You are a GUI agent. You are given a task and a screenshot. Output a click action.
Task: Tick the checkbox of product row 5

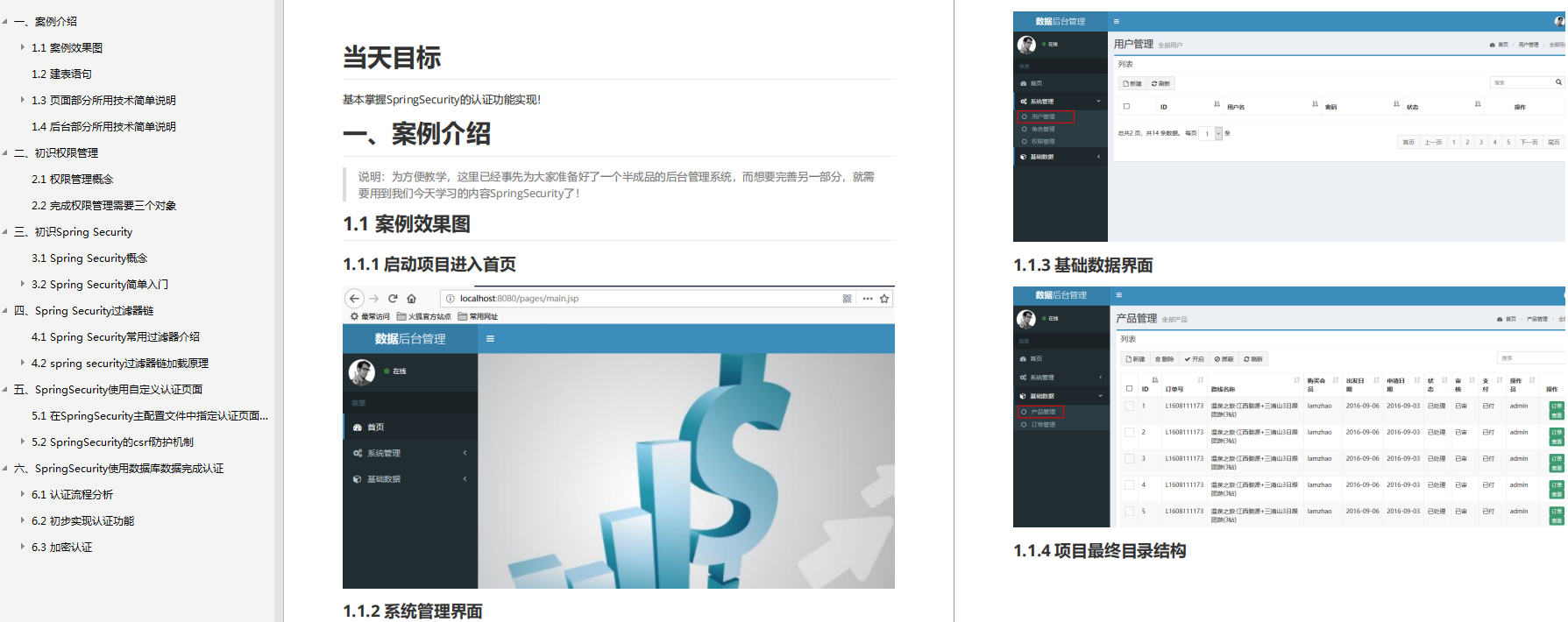coord(1130,512)
